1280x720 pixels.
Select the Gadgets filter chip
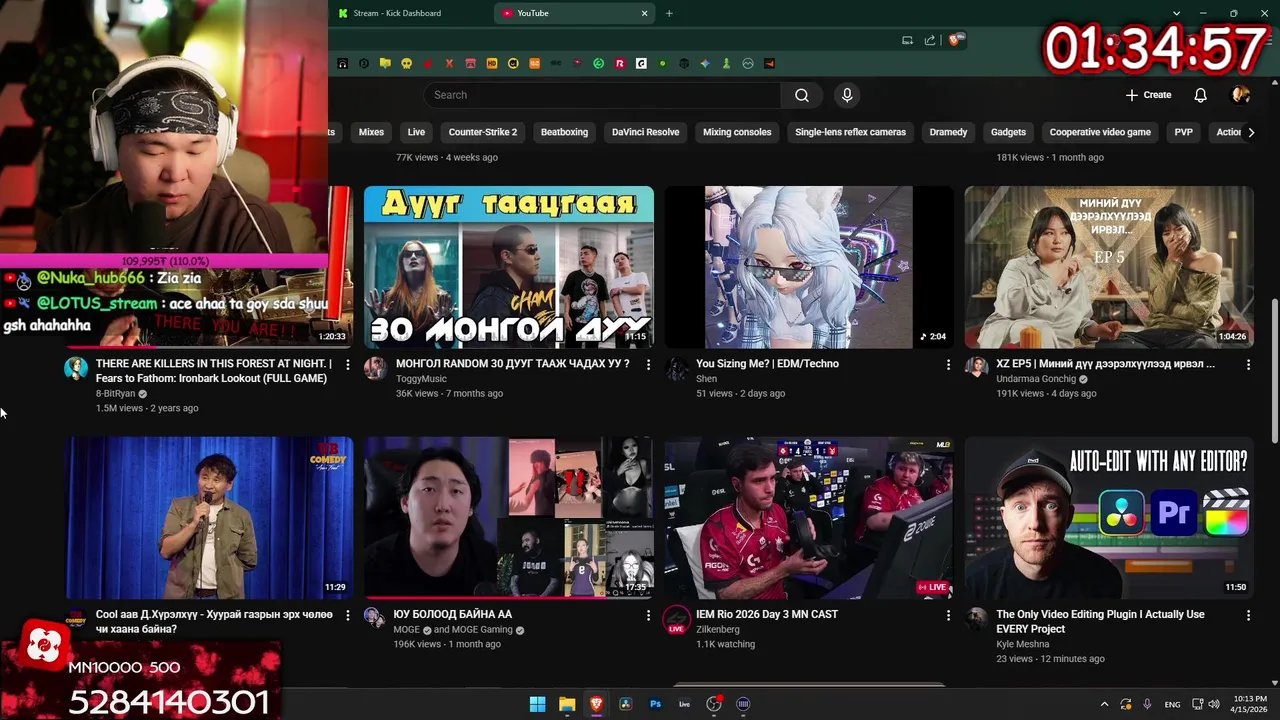(1008, 132)
